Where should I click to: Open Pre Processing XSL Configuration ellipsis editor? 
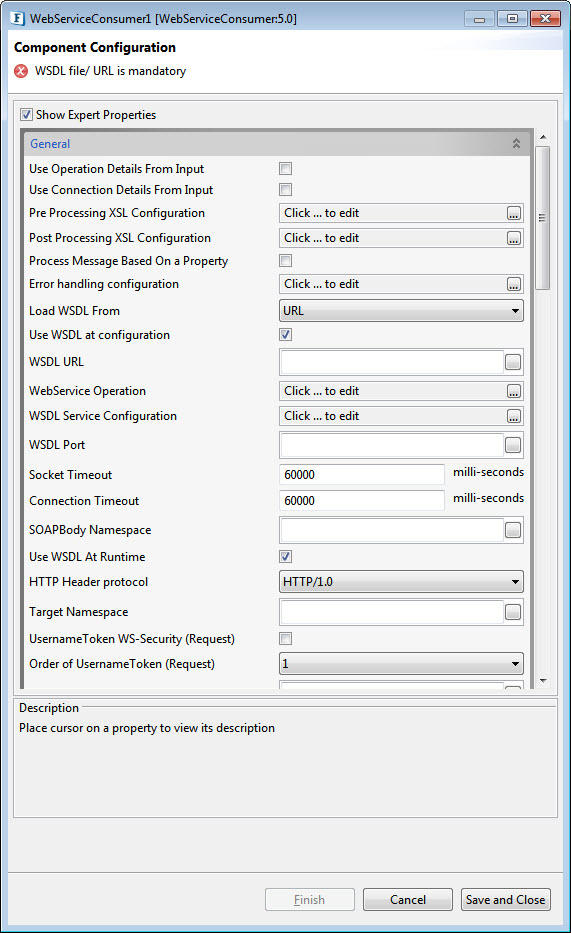pyautogui.click(x=514, y=213)
